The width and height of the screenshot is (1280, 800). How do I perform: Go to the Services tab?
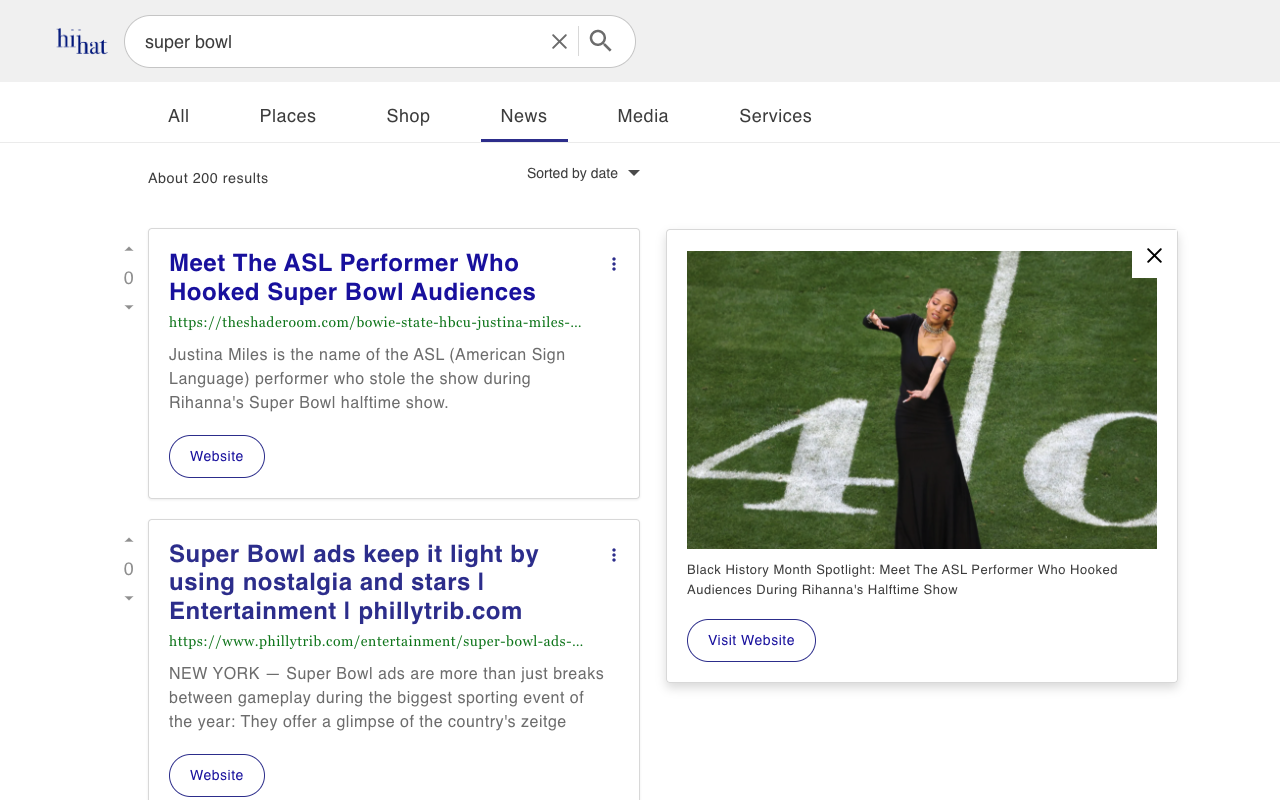tap(775, 116)
